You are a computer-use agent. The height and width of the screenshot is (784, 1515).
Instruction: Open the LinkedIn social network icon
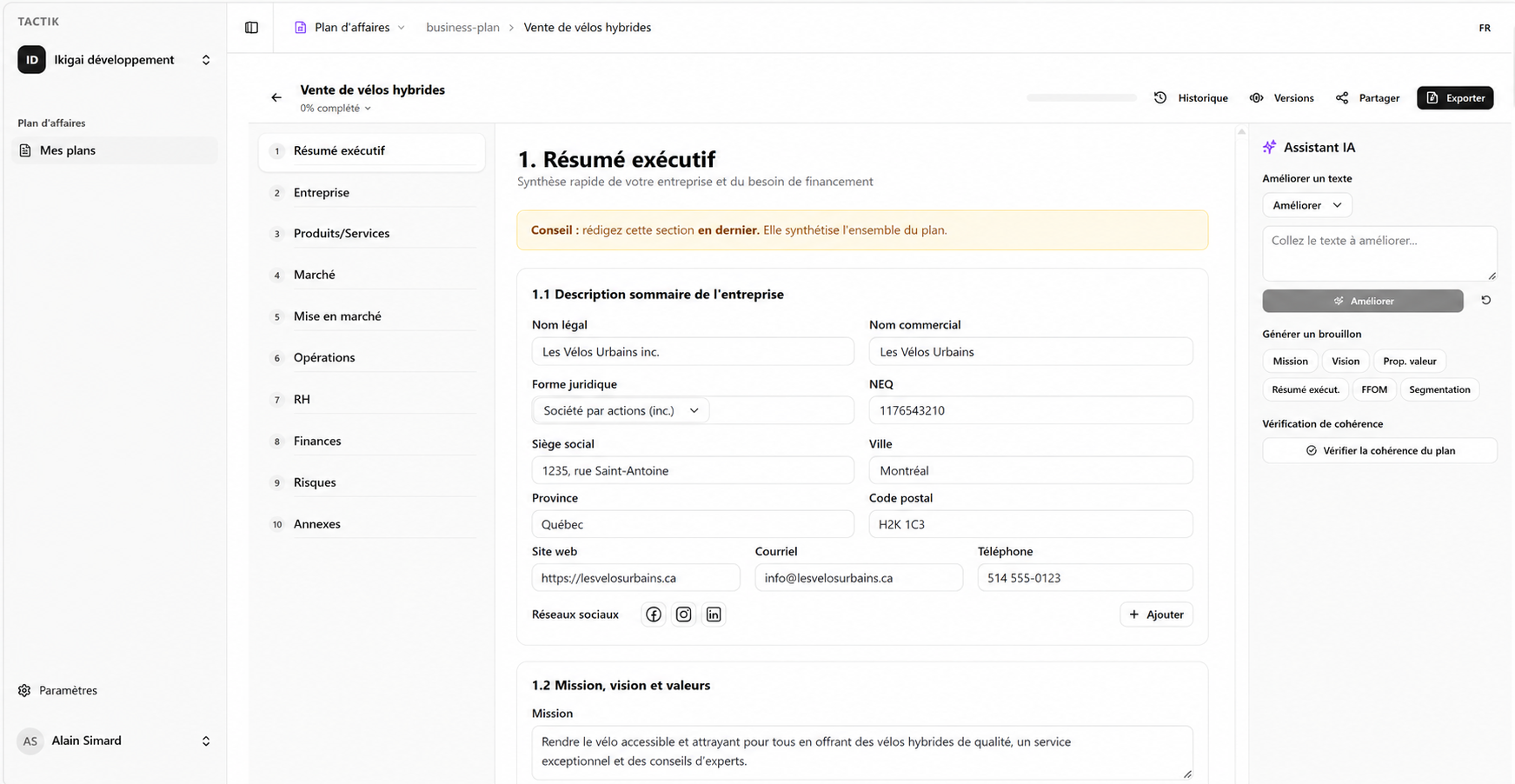[x=714, y=615]
